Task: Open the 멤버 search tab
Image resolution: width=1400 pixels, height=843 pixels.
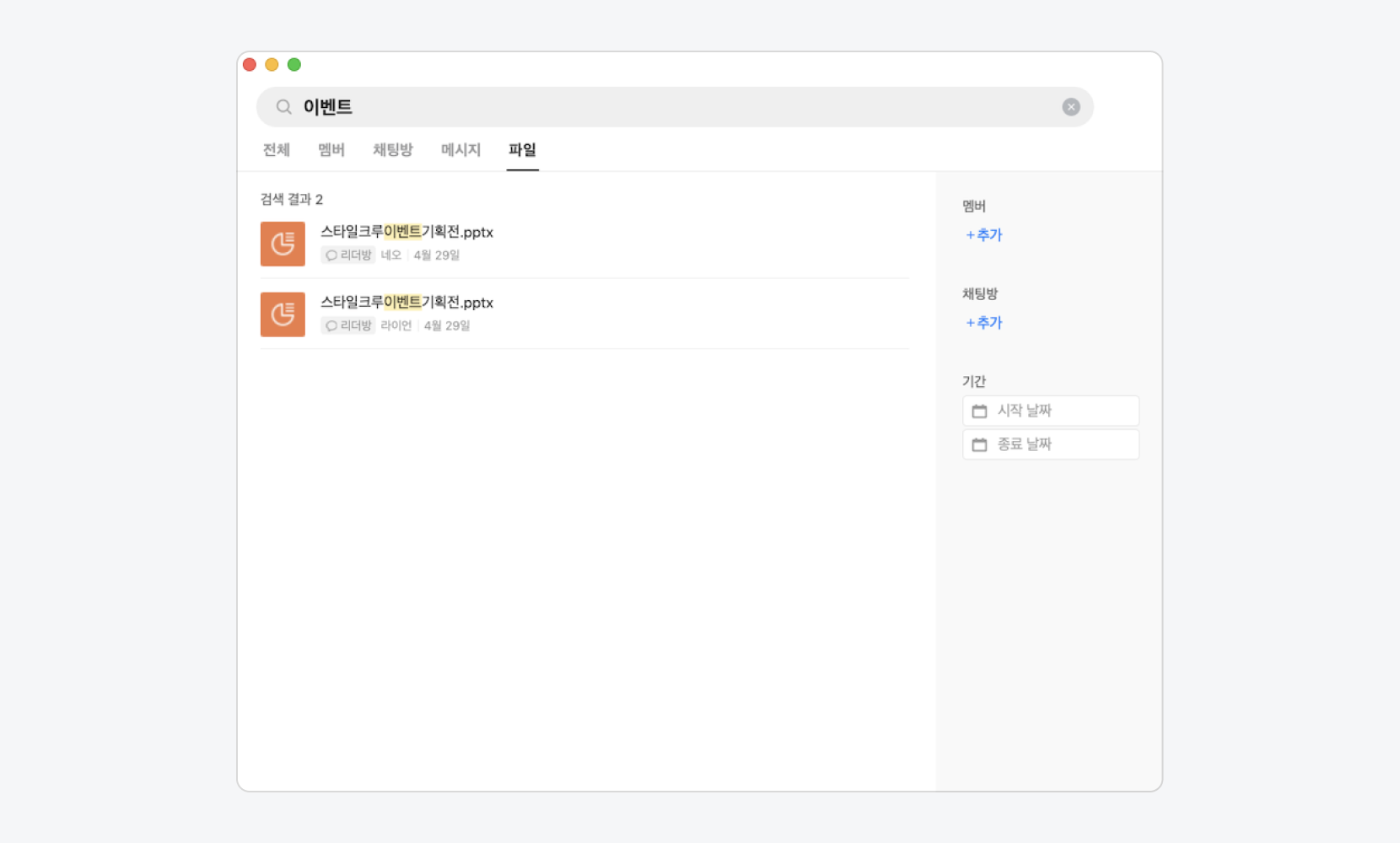Action: 331,150
